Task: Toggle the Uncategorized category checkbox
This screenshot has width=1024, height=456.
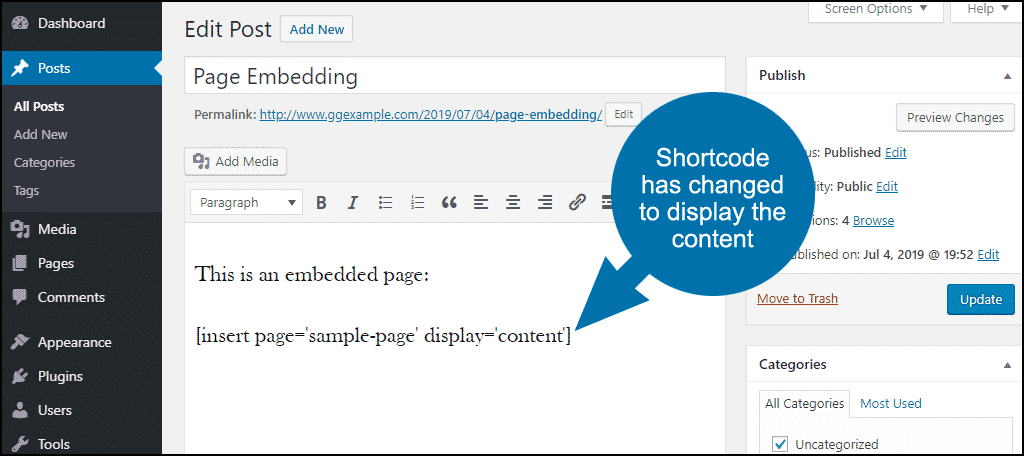Action: [x=781, y=443]
